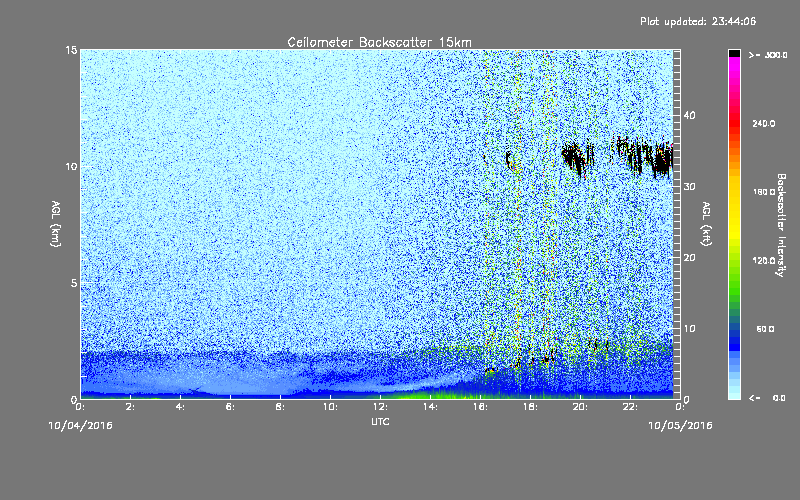Click the AGL (kft) right axis label
The height and width of the screenshot is (500, 800).
click(706, 224)
